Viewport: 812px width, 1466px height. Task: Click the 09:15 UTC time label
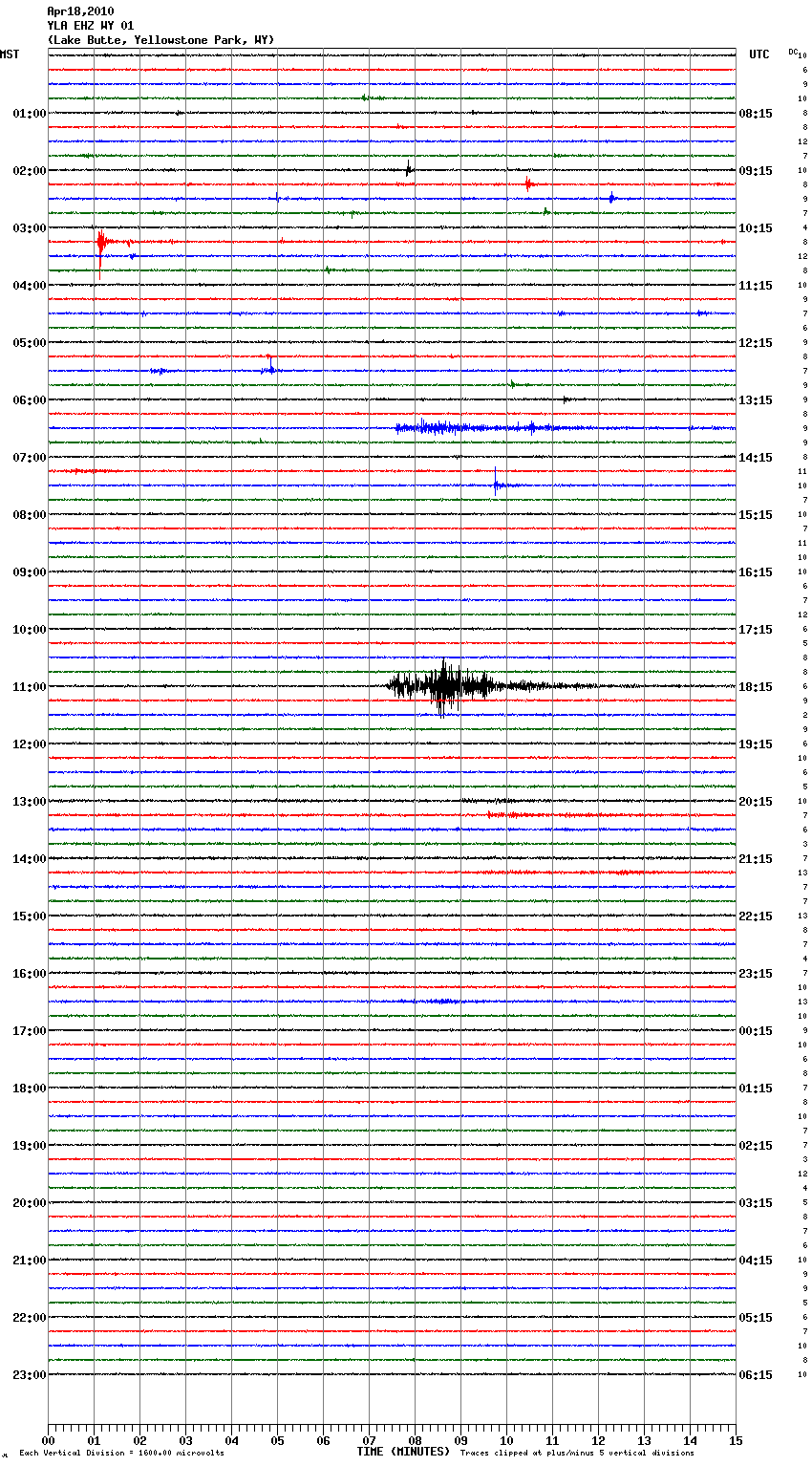click(x=756, y=171)
